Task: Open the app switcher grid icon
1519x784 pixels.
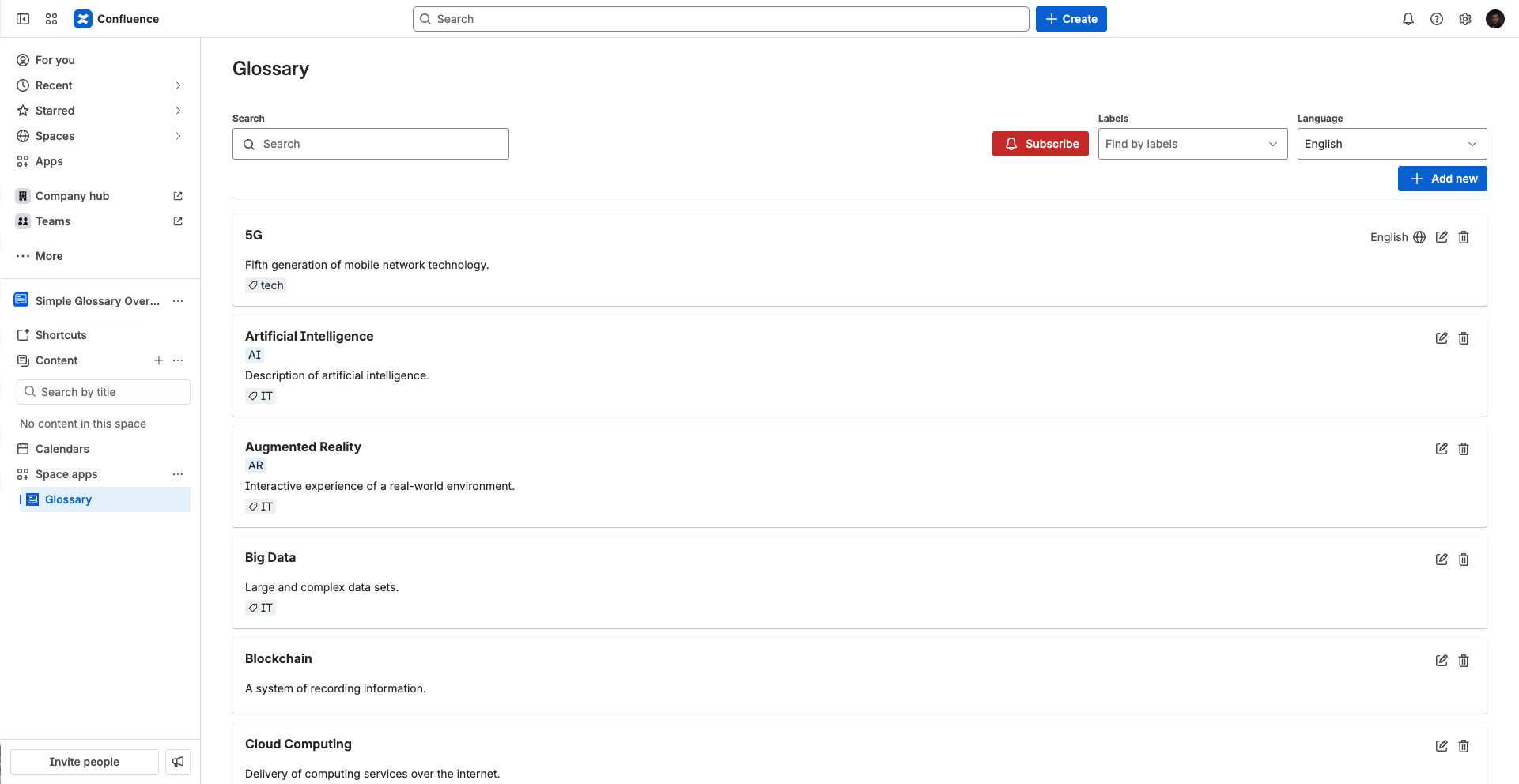Action: (51, 18)
